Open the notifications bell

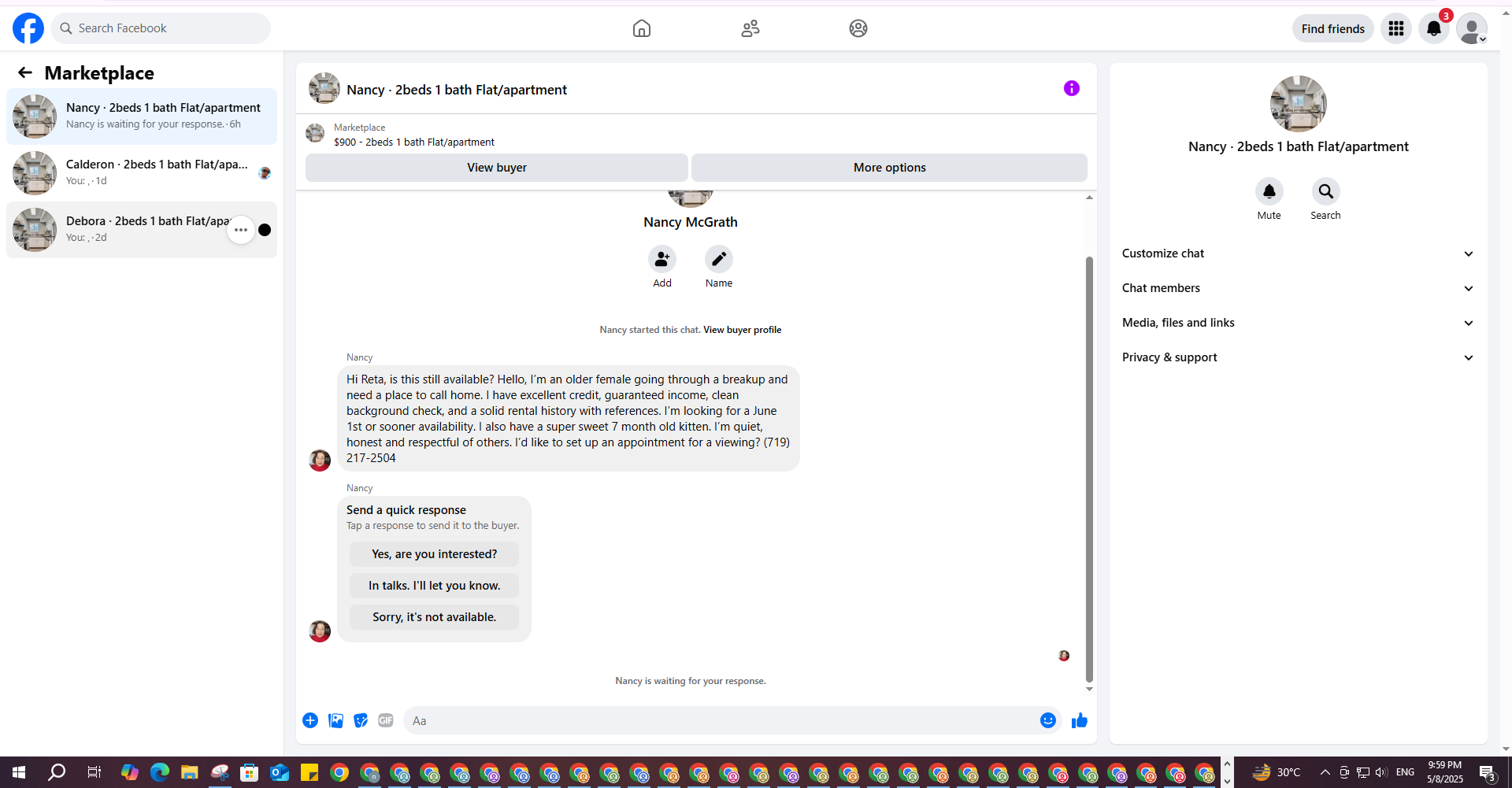[1434, 28]
